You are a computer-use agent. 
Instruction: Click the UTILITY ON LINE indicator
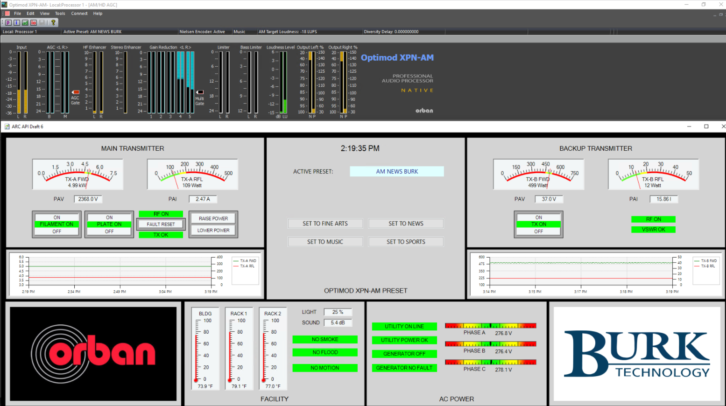[x=404, y=326]
